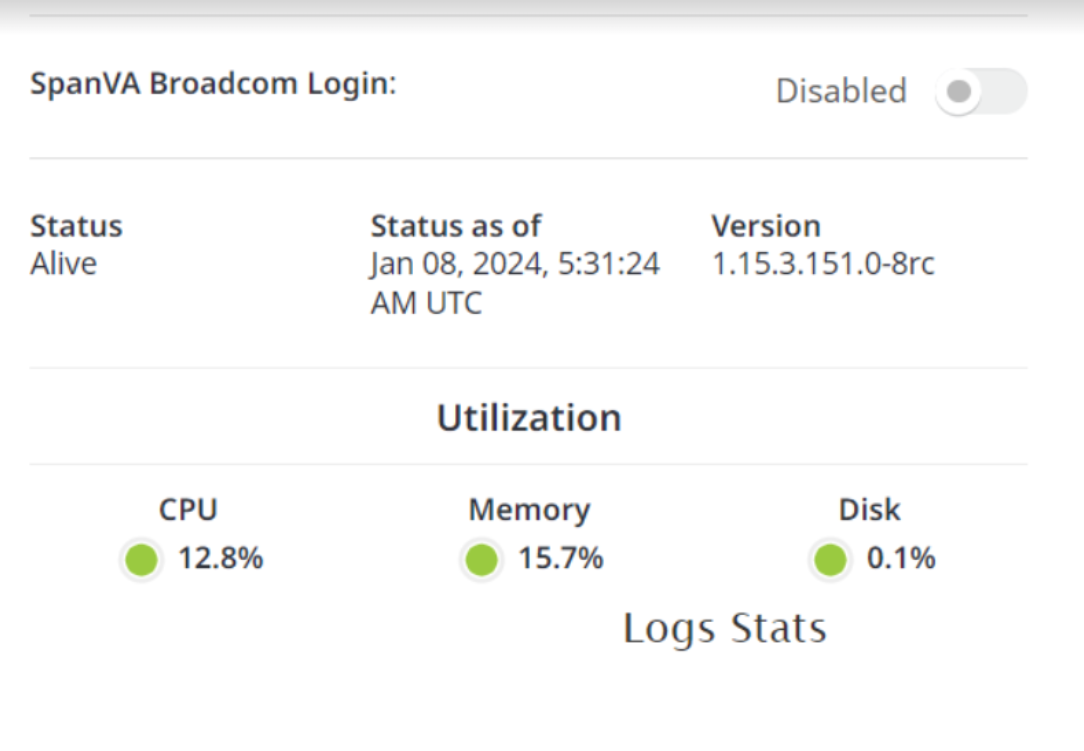Open the Logs Stats section heading
Viewport: 1084px width, 751px height.
pyautogui.click(x=725, y=629)
